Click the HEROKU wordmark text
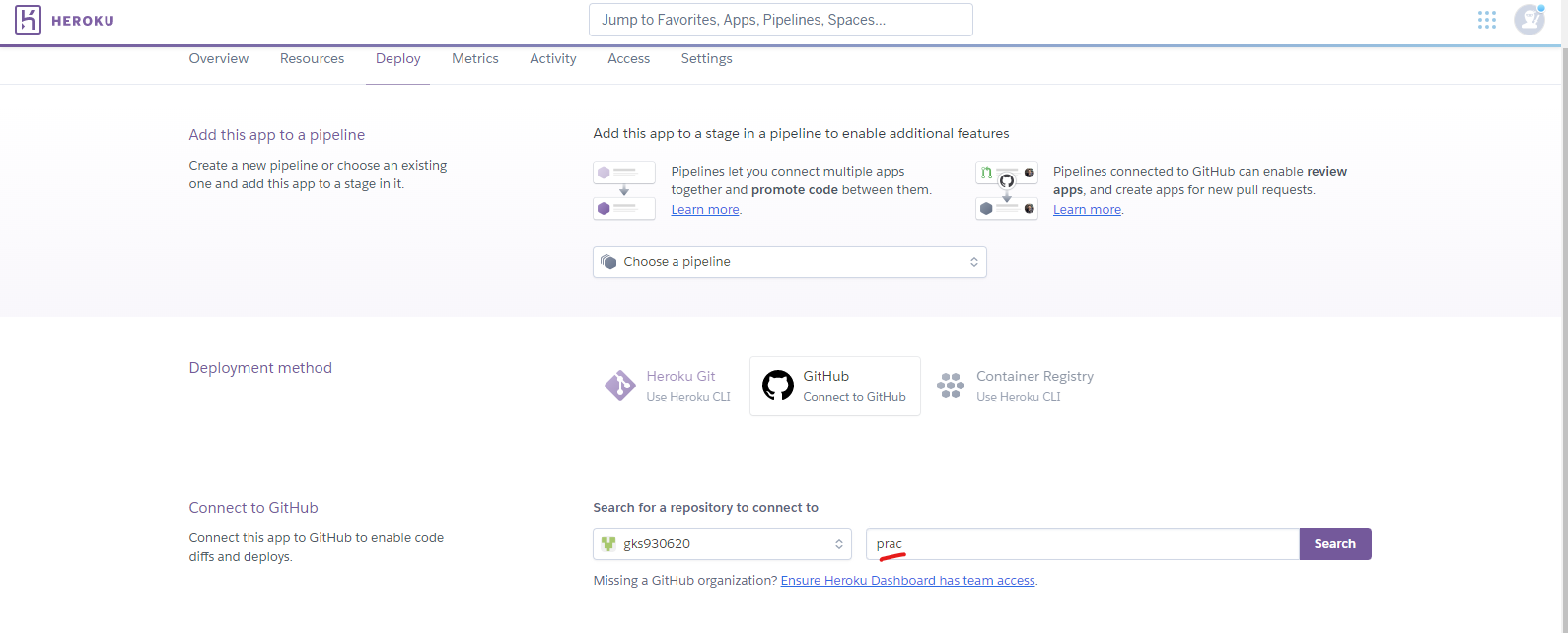The image size is (1568, 633). pyautogui.click(x=83, y=21)
